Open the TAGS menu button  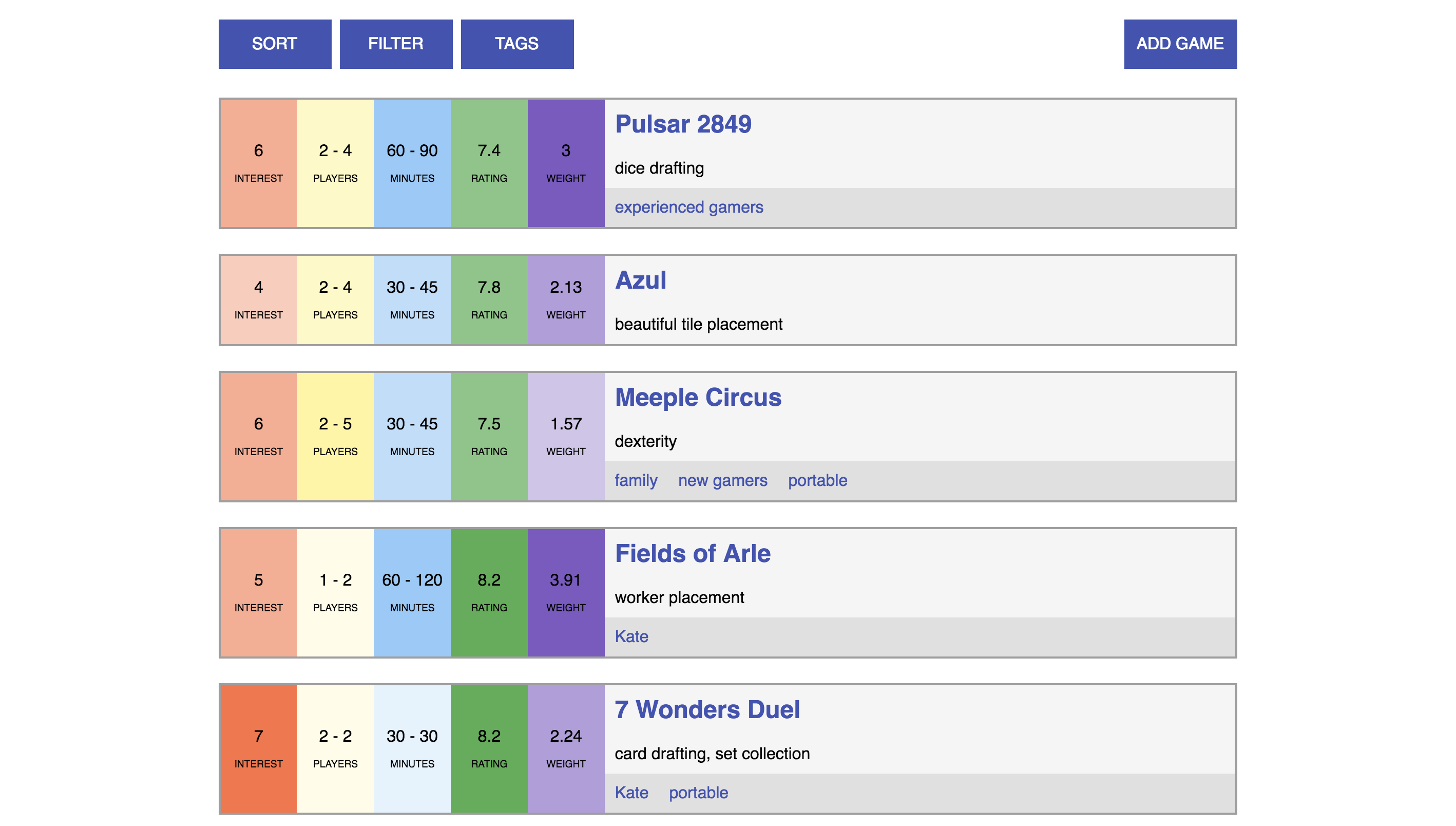(516, 44)
